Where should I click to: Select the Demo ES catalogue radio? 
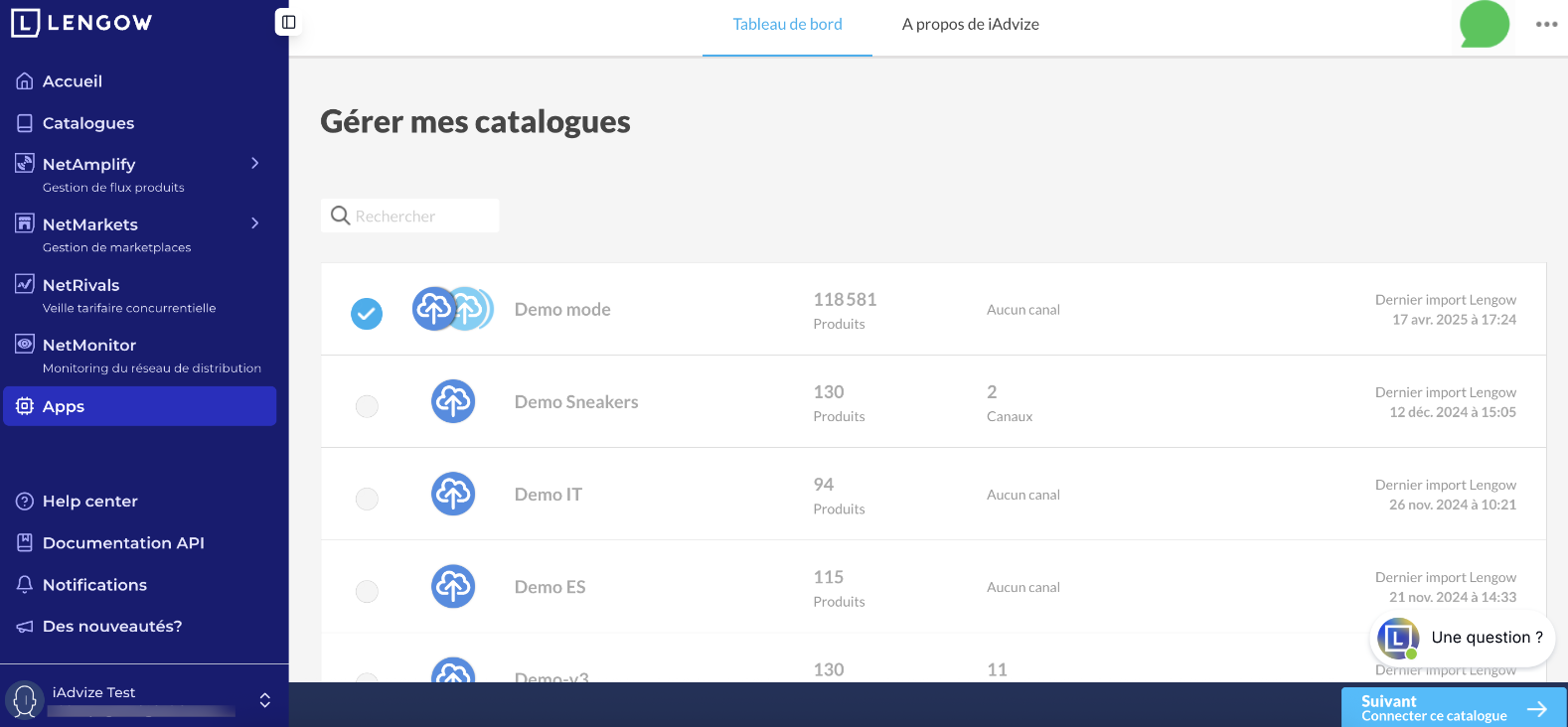click(367, 591)
